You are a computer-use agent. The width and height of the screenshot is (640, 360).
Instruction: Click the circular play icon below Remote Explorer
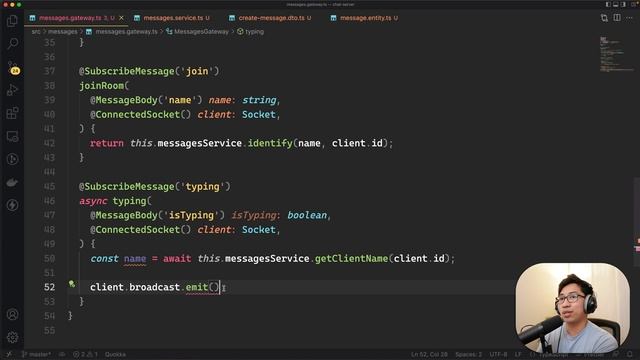(x=12, y=159)
